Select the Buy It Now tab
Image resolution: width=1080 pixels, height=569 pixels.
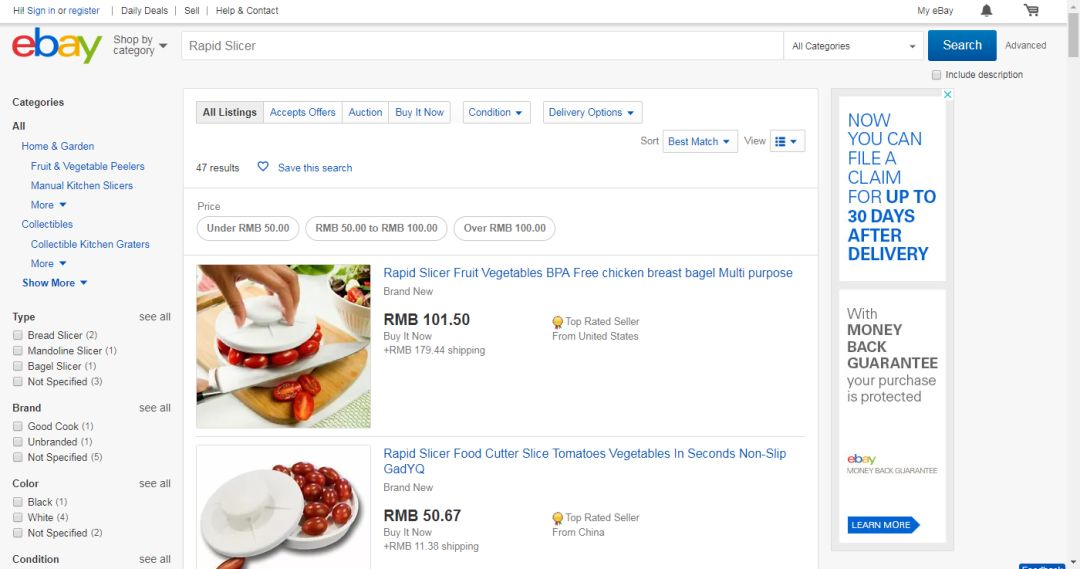419,113
